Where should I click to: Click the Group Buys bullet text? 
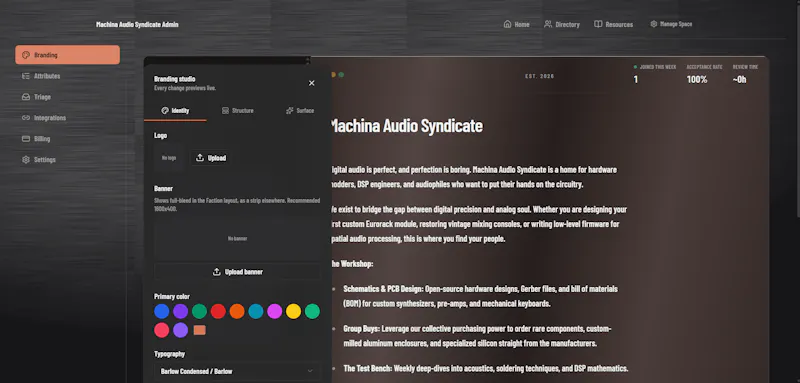(477, 336)
